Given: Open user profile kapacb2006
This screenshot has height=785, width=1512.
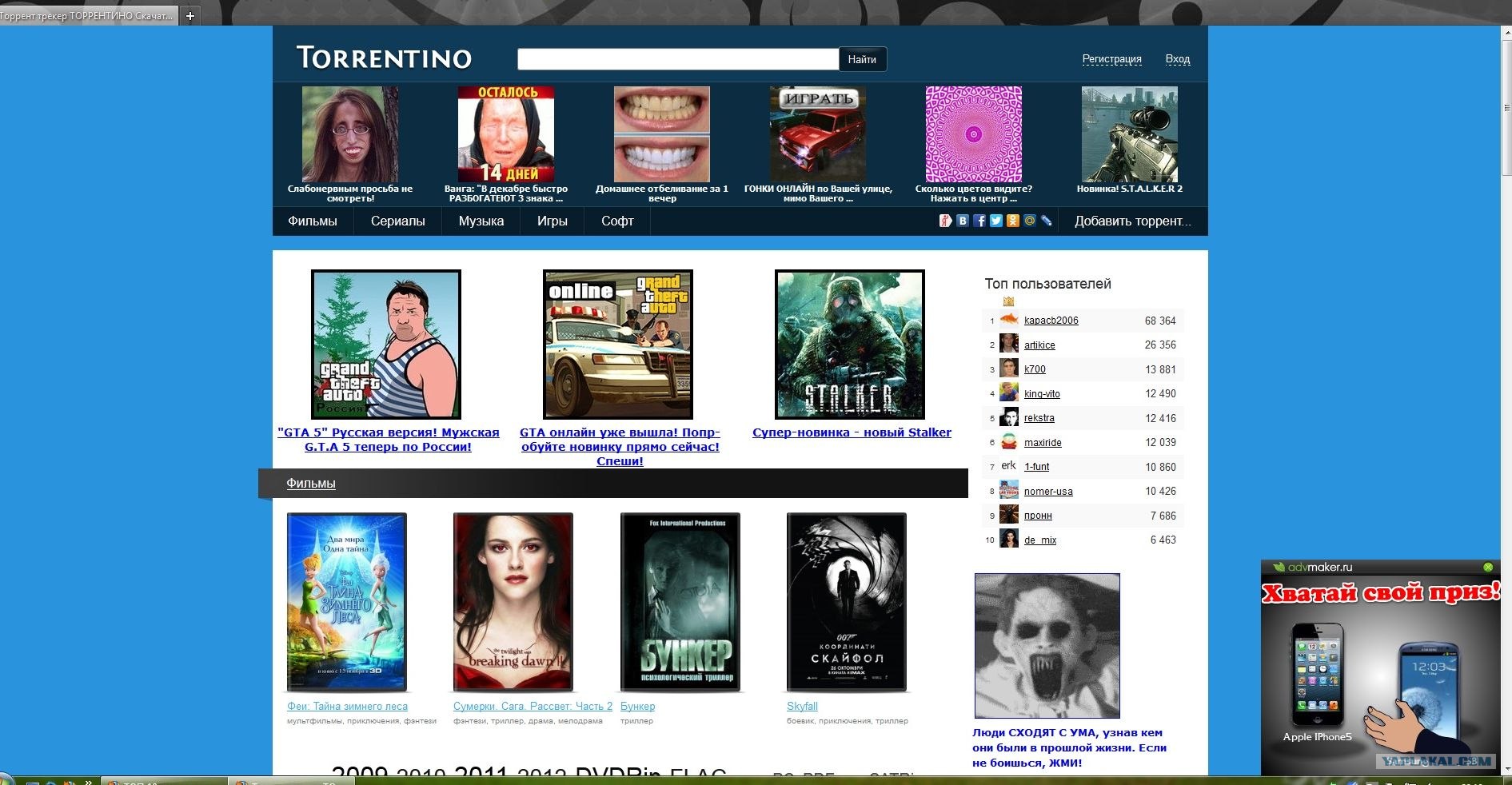Looking at the screenshot, I should click(x=1051, y=321).
